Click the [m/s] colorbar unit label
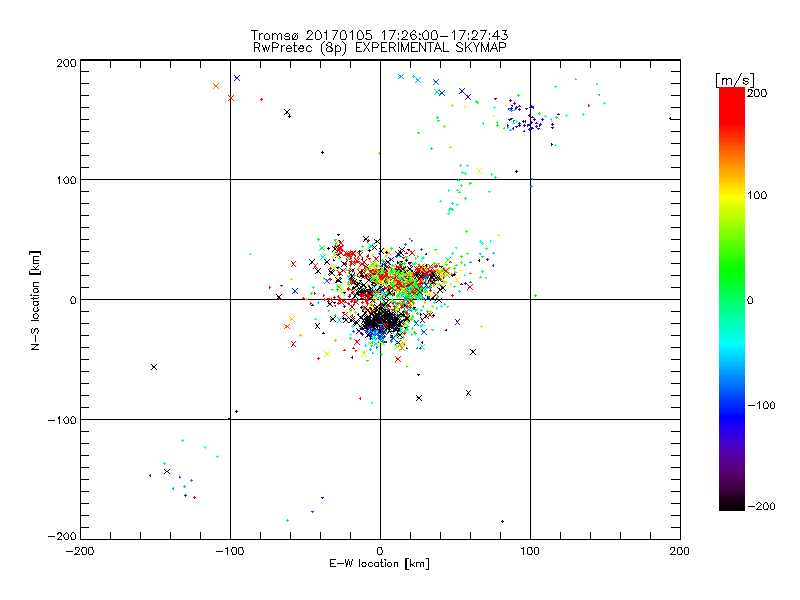 coord(734,80)
